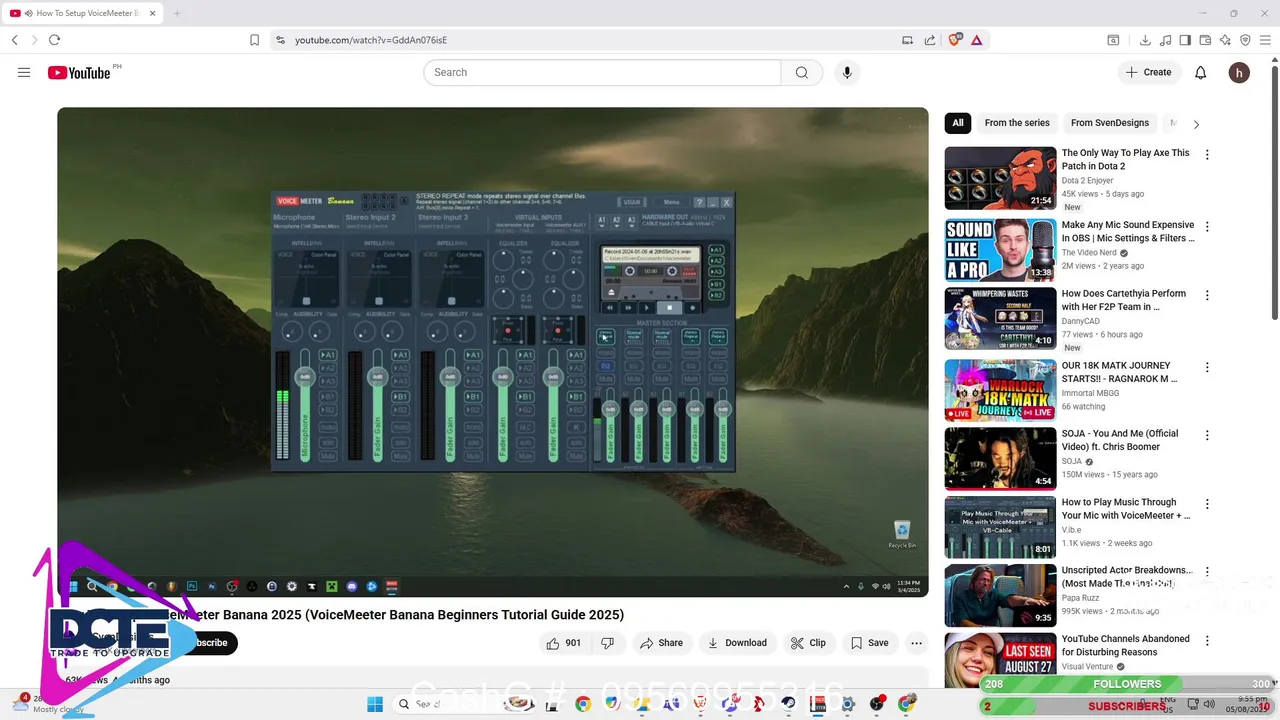Viewport: 1280px width, 720px height.
Task: Open options for the Cartethyia F2P Team video
Action: click(x=1207, y=296)
